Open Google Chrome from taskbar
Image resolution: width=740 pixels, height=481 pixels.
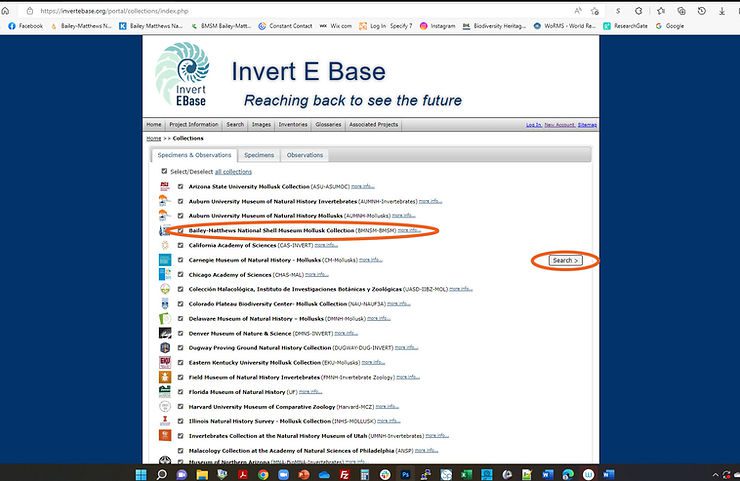[x=263, y=474]
